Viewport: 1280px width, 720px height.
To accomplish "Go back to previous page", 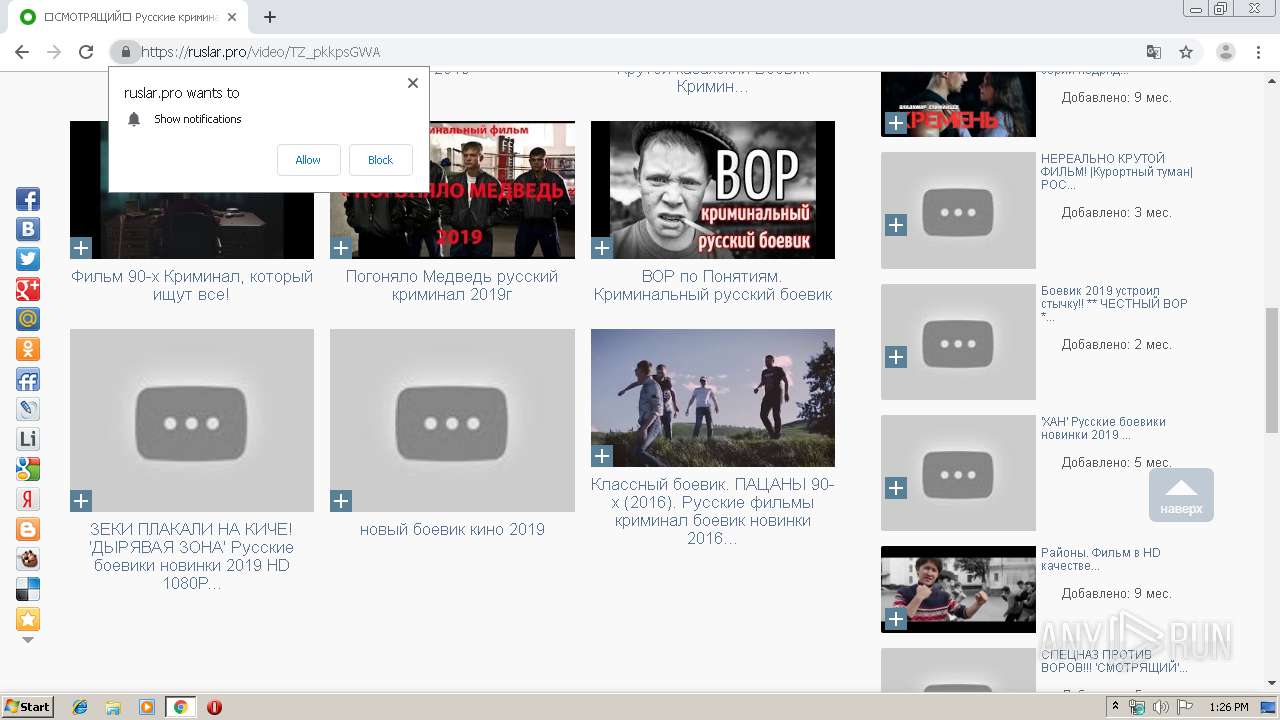I will (x=22, y=52).
